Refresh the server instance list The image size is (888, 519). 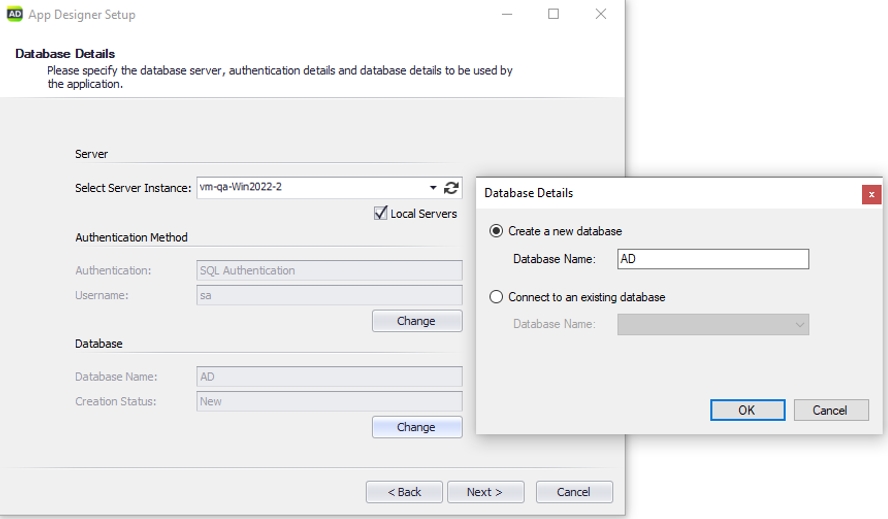(x=451, y=188)
